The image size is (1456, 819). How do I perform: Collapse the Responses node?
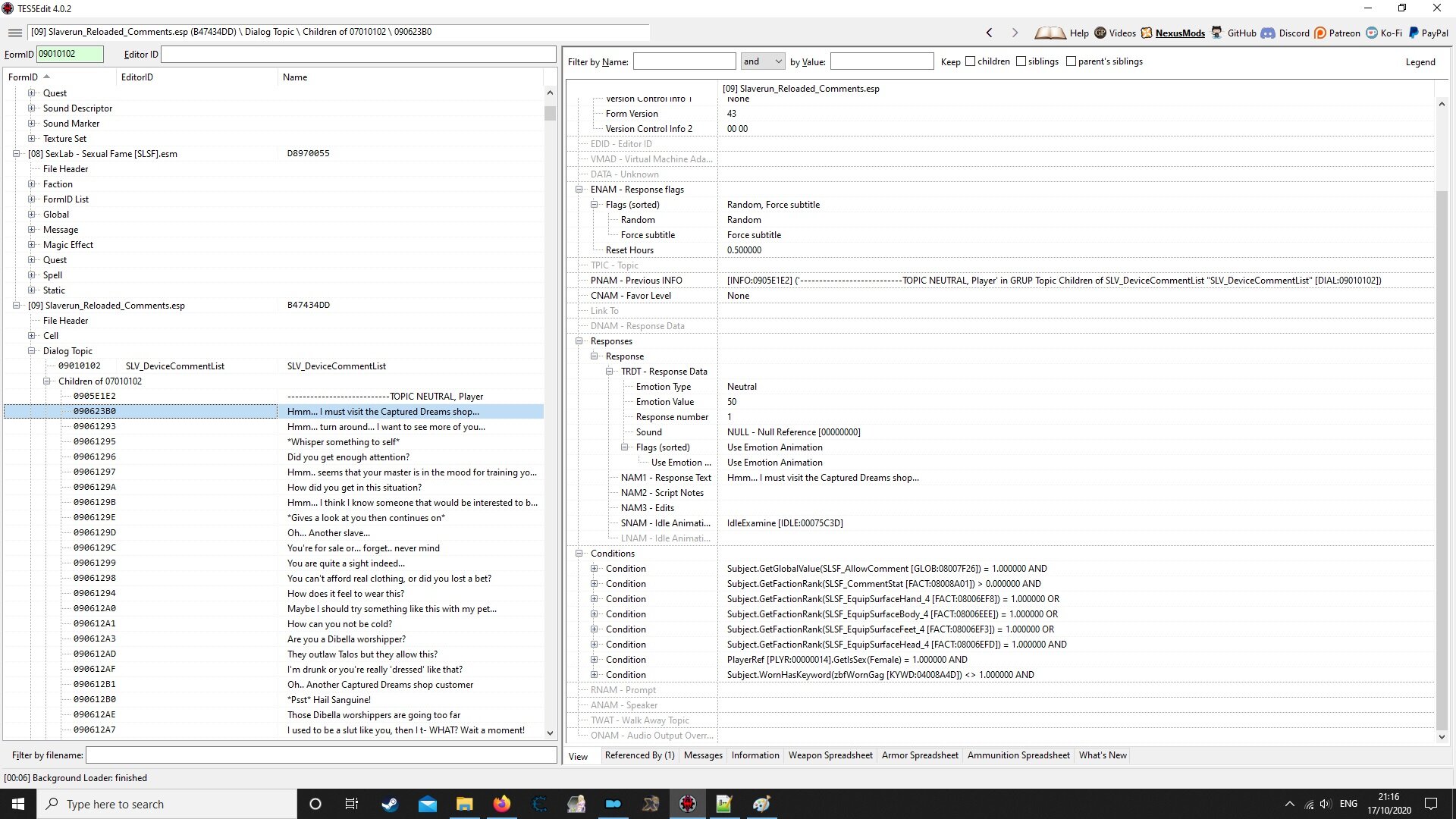(579, 341)
